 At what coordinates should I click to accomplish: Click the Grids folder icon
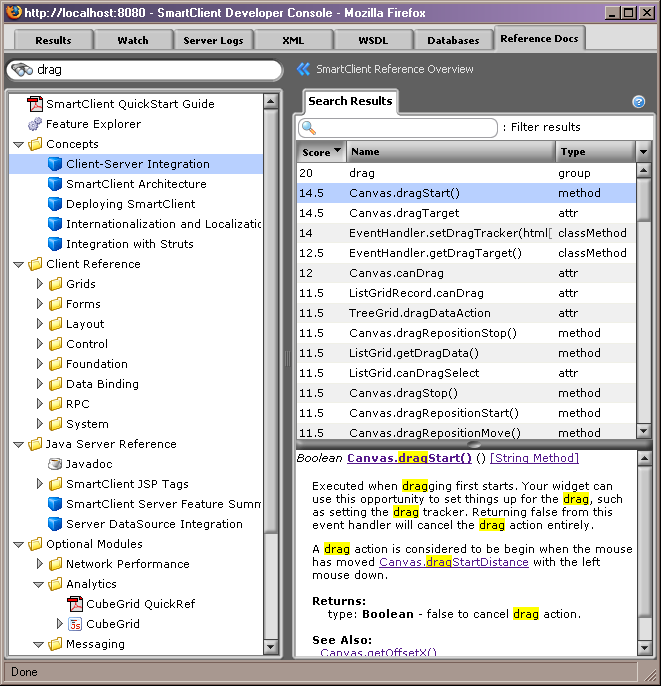55,284
